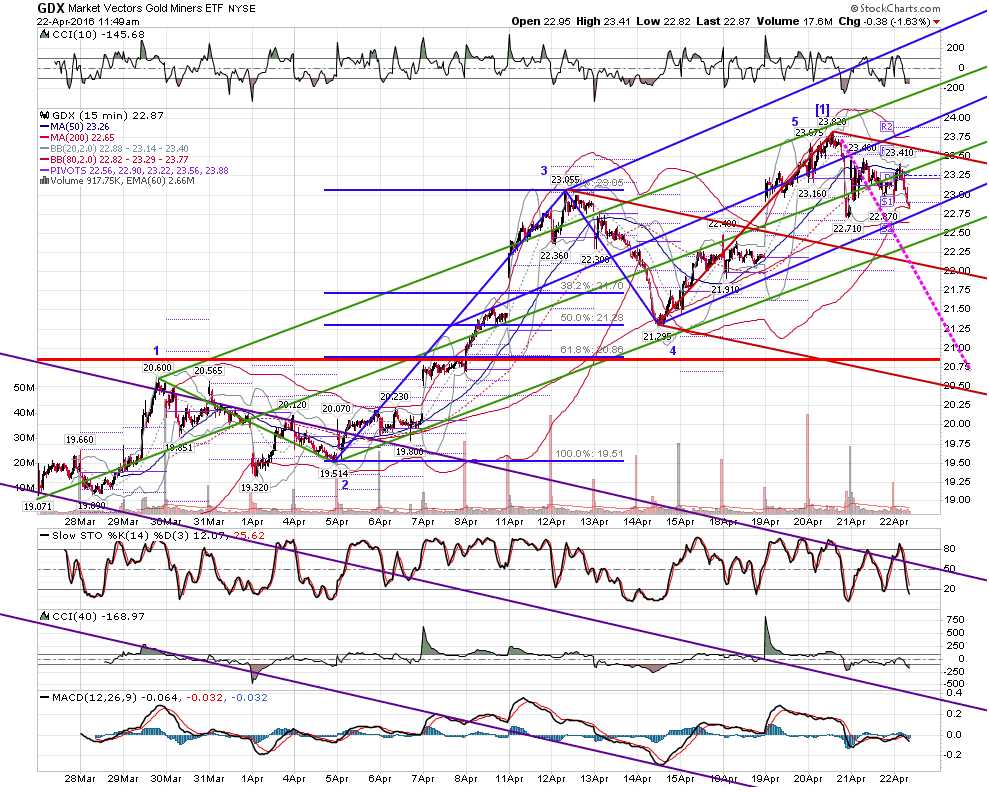The image size is (989, 792).
Task: Click the 38.2%: 21.70 Fibonacci label
Action: [592, 286]
